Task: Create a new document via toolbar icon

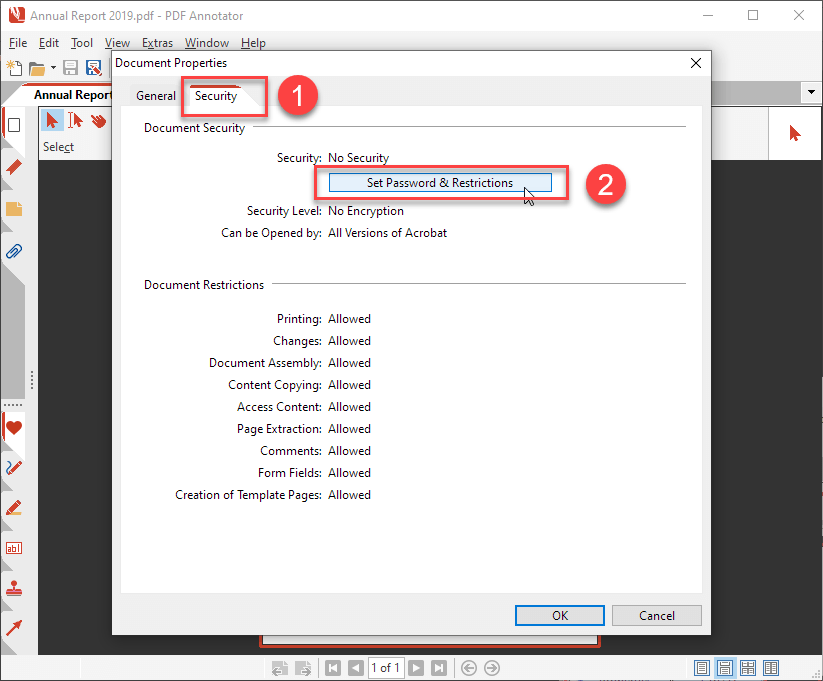Action: coord(13,67)
